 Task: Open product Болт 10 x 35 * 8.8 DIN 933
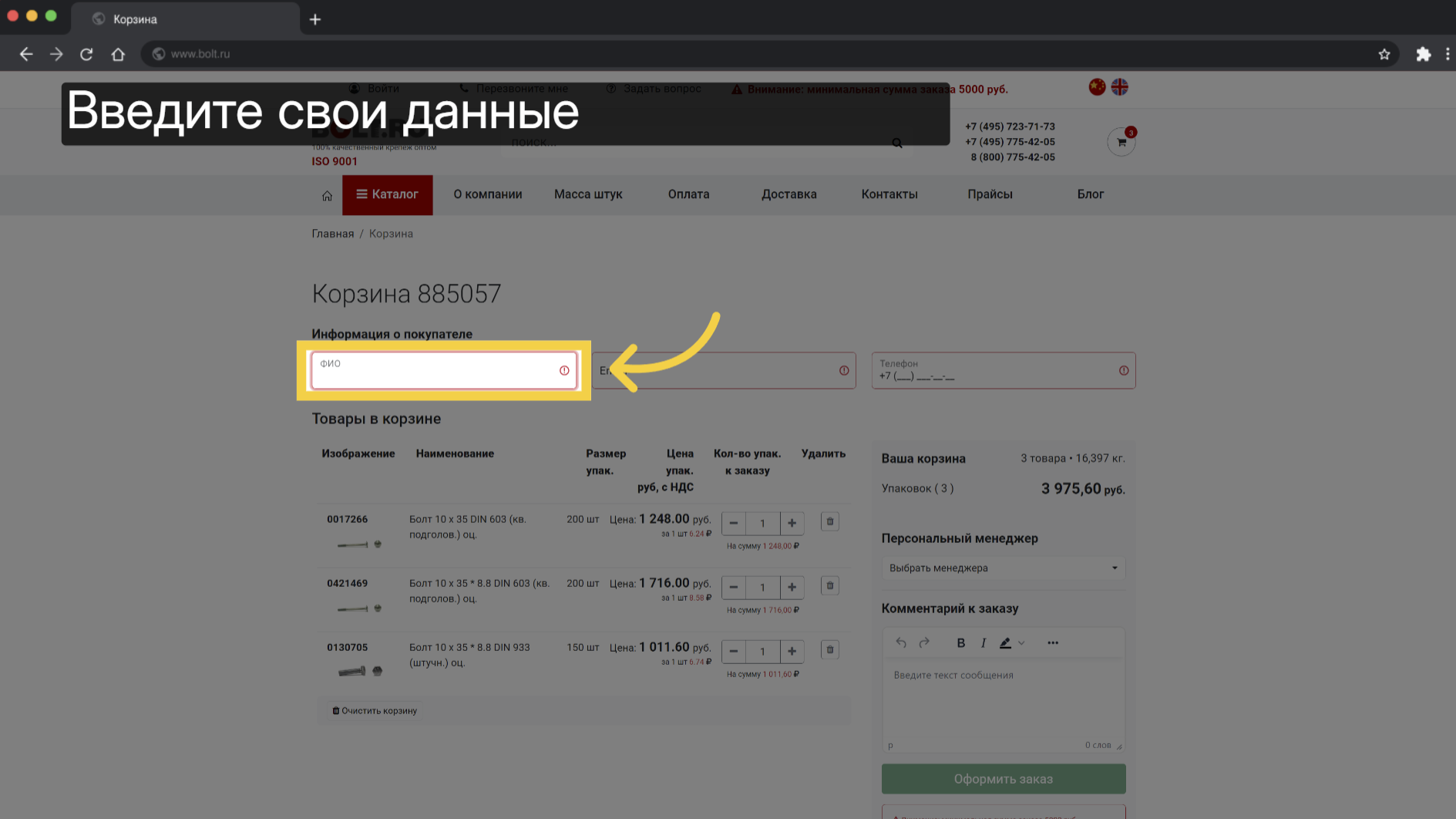click(469, 655)
